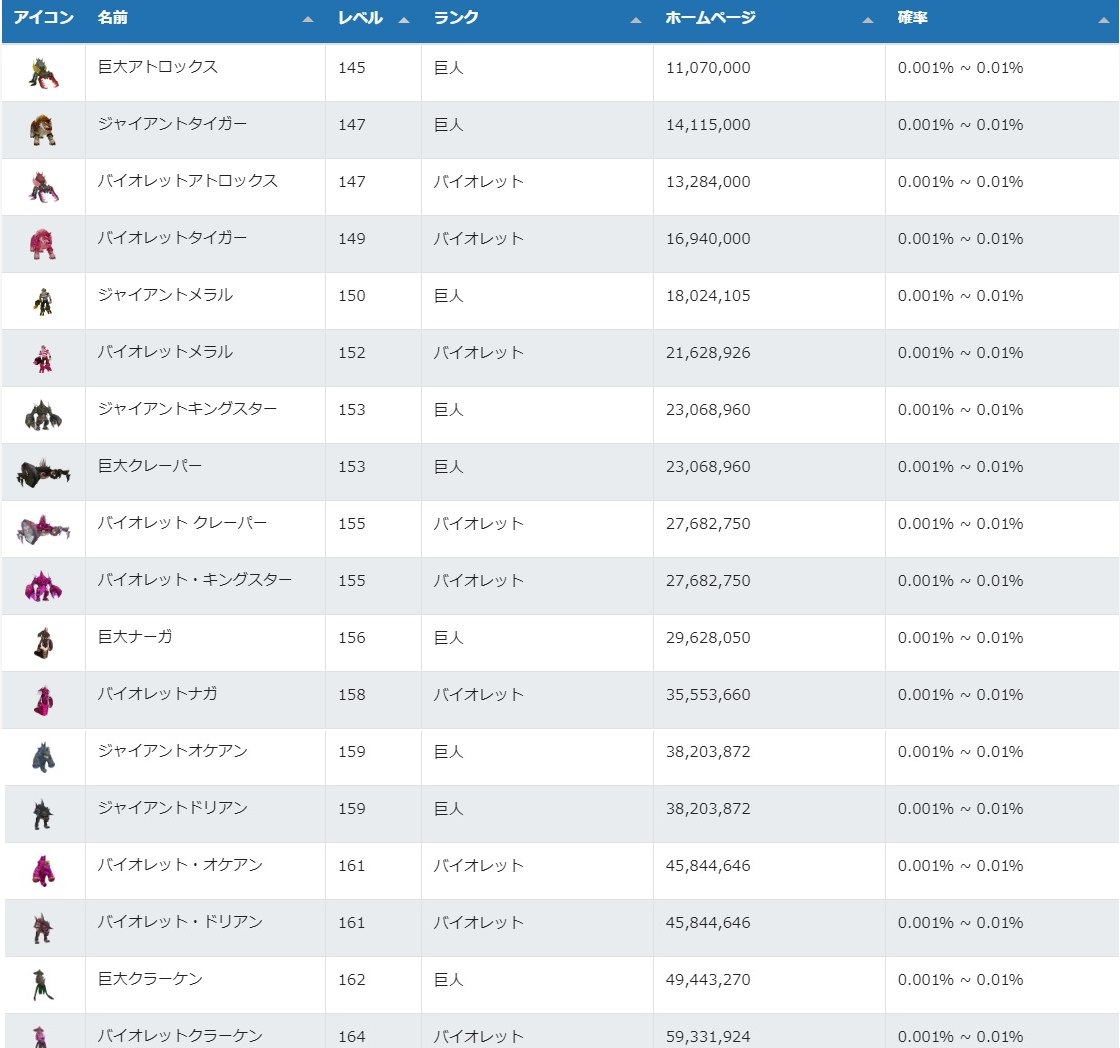Open the バイオレットアトロックス name entry
Screen dimensions: 1120x1048
tap(188, 181)
